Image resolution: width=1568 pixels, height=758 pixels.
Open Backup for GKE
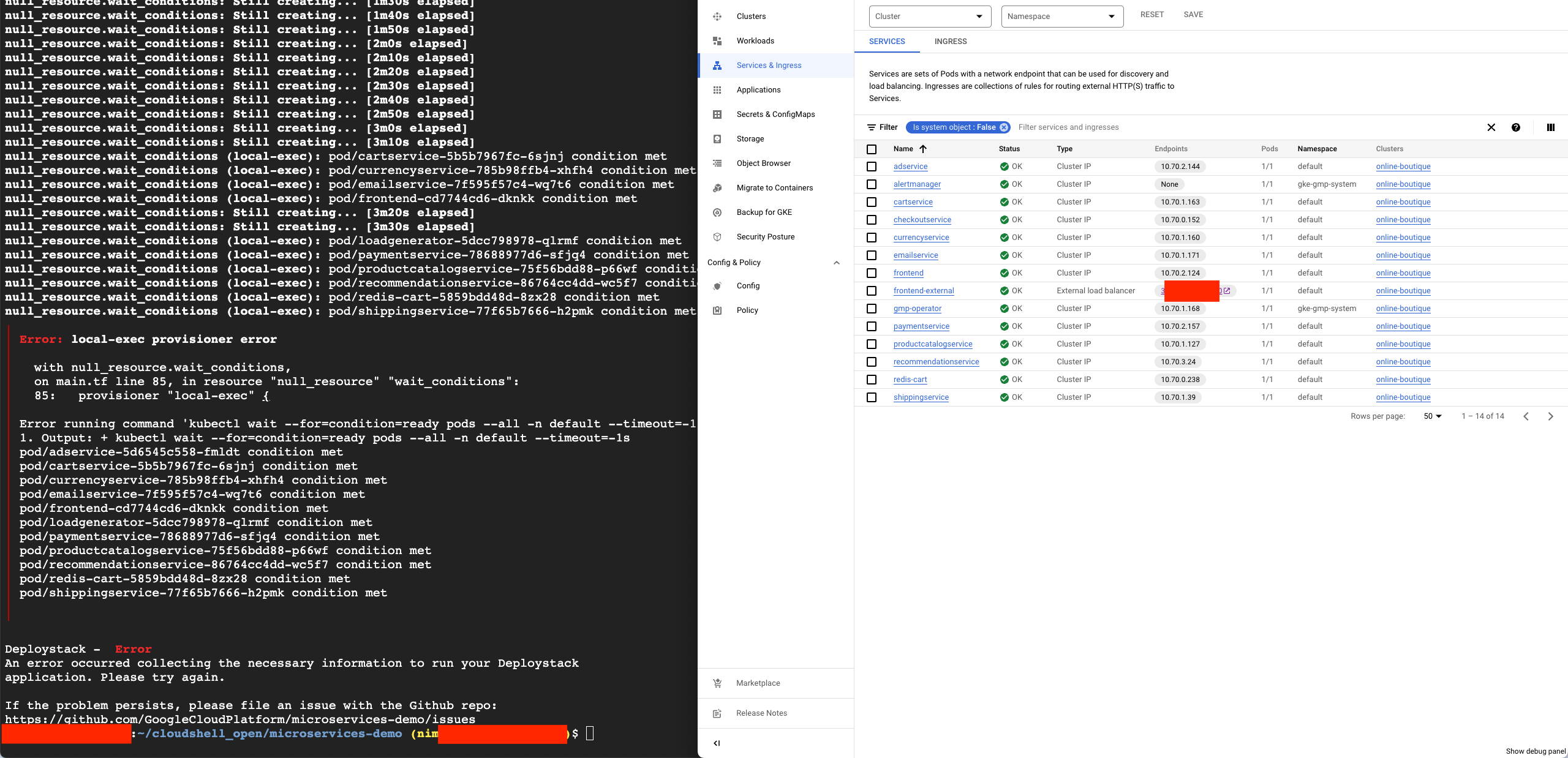click(763, 212)
